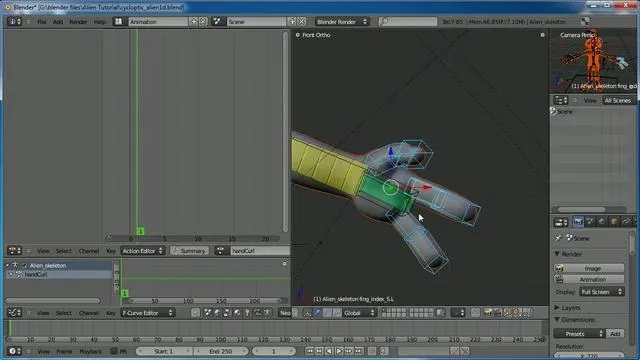
Task: Browse actions icon next to handCurl
Action: tap(221, 251)
